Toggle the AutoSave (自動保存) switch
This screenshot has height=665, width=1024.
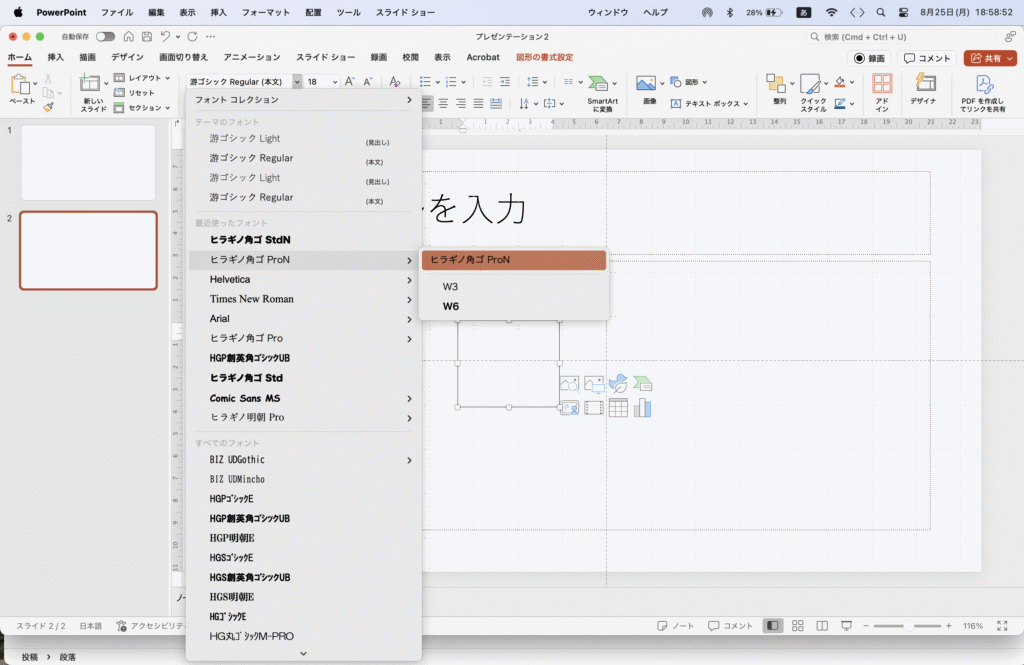click(105, 36)
